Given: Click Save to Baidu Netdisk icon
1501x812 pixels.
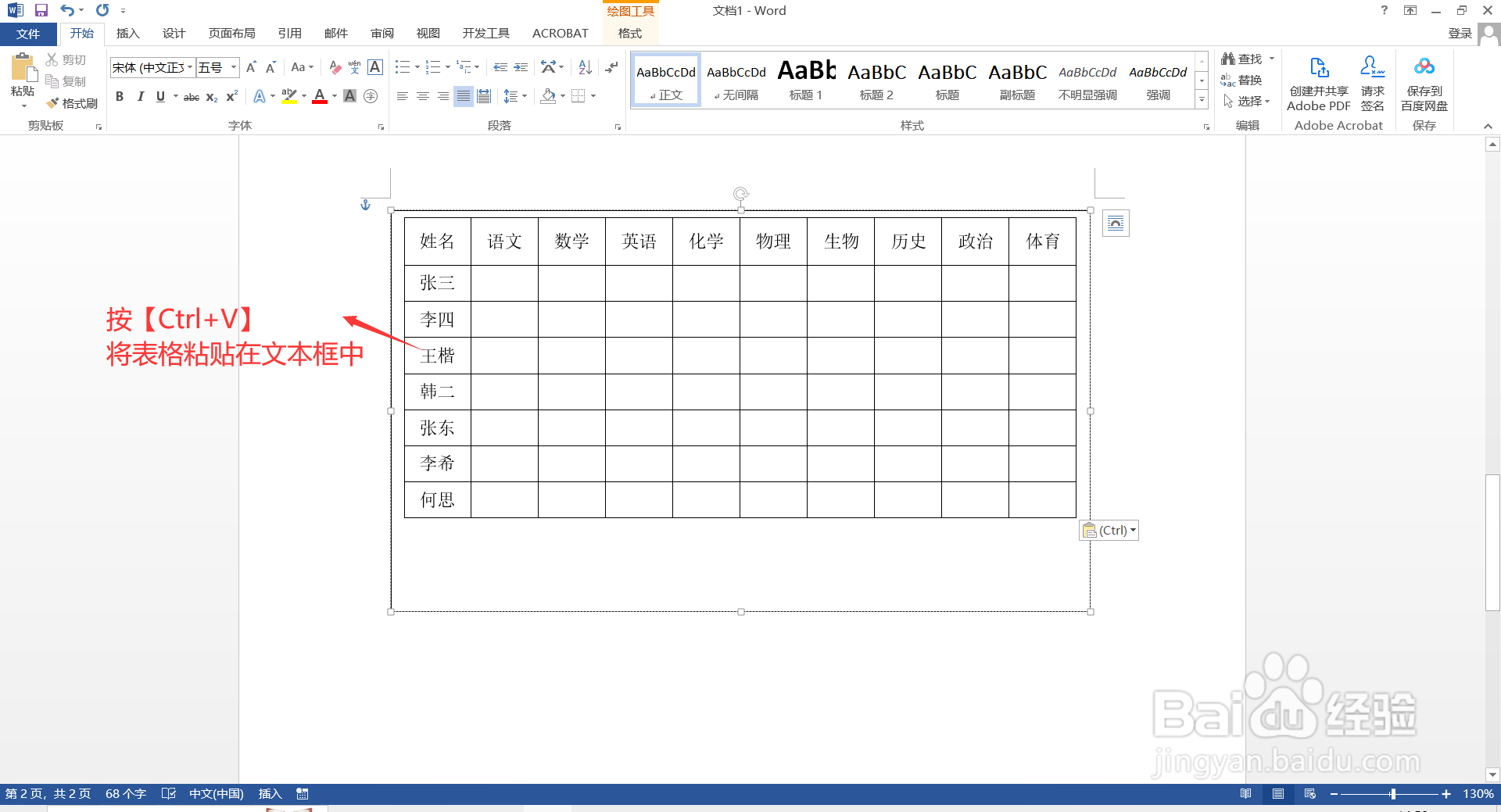Looking at the screenshot, I should pos(1424,84).
